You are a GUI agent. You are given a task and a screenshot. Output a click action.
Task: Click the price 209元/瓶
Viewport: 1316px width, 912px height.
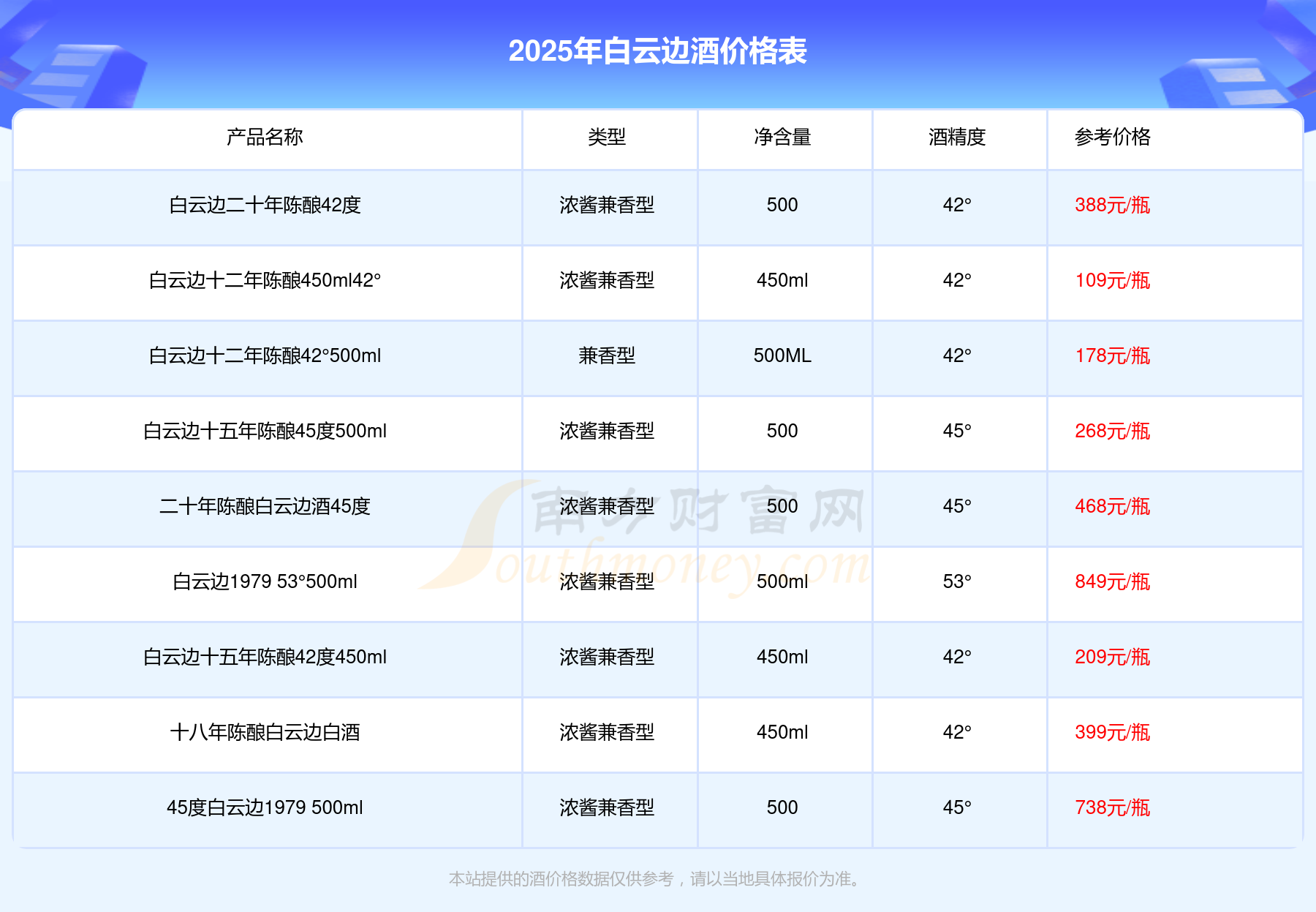[1113, 657]
